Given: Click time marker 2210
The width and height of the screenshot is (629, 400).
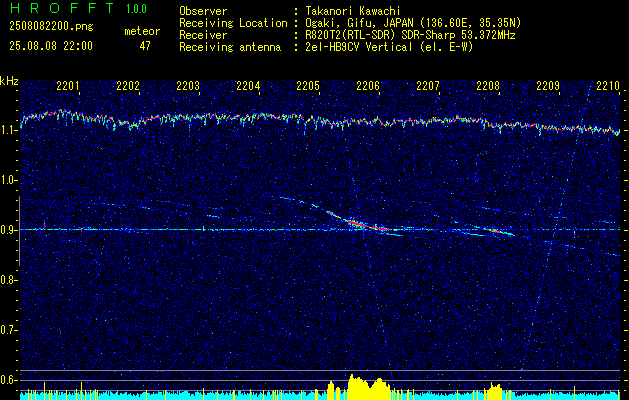Looking at the screenshot, I should point(608,86).
